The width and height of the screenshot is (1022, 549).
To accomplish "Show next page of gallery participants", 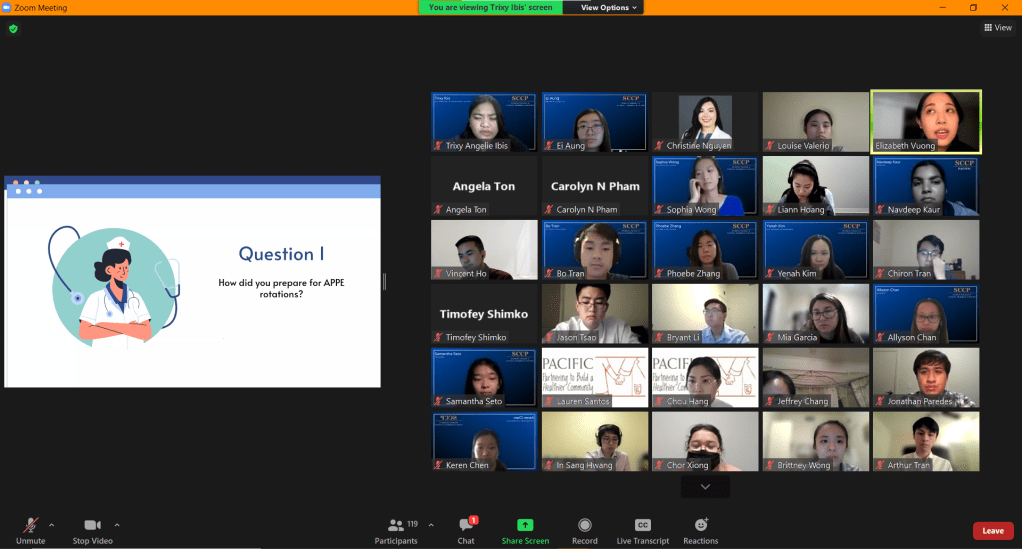I will 705,486.
